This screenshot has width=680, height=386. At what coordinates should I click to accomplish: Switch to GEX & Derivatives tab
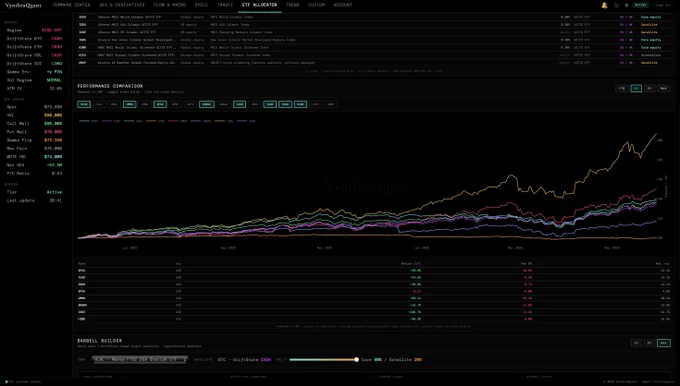click(x=122, y=5)
